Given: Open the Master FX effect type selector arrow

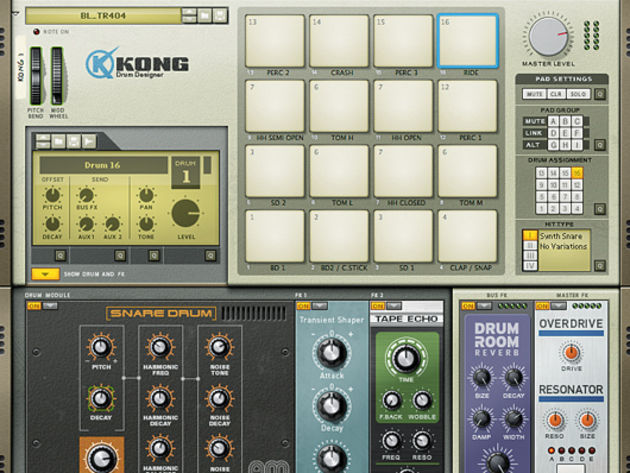Looking at the screenshot, I should (558, 306).
